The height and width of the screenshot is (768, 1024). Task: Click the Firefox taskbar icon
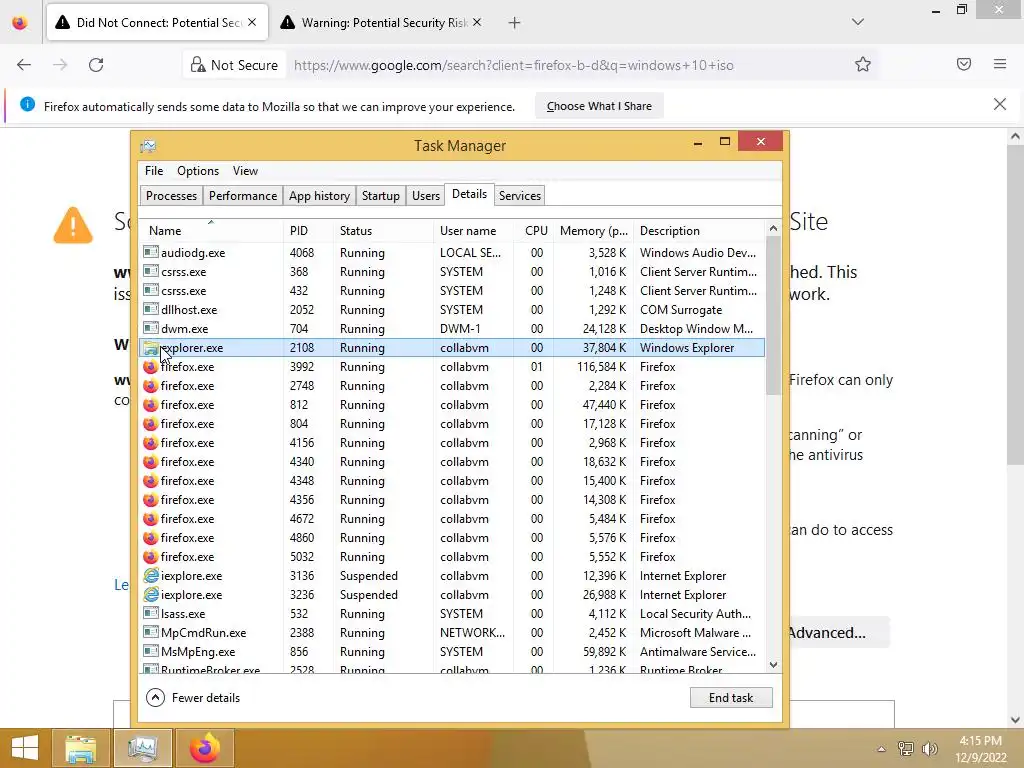tap(204, 748)
